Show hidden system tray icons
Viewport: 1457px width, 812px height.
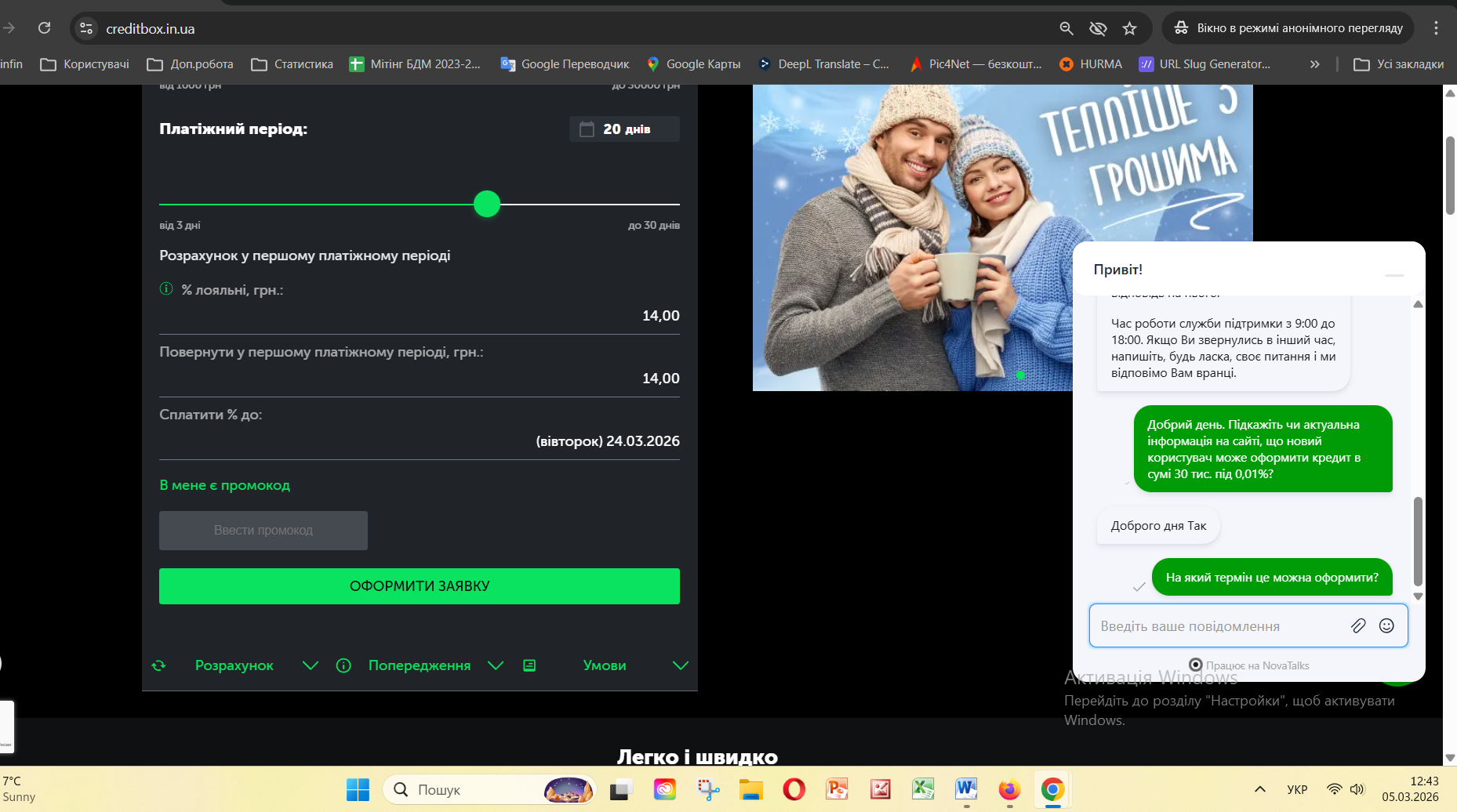click(x=1260, y=789)
